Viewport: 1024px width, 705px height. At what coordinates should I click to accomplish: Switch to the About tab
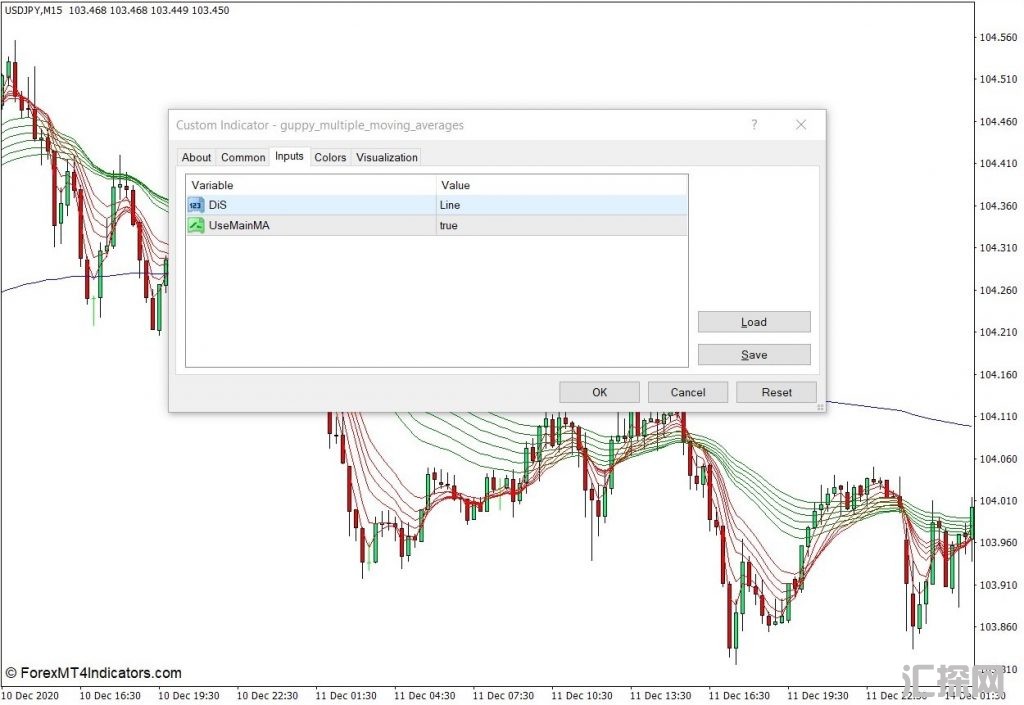(x=196, y=157)
